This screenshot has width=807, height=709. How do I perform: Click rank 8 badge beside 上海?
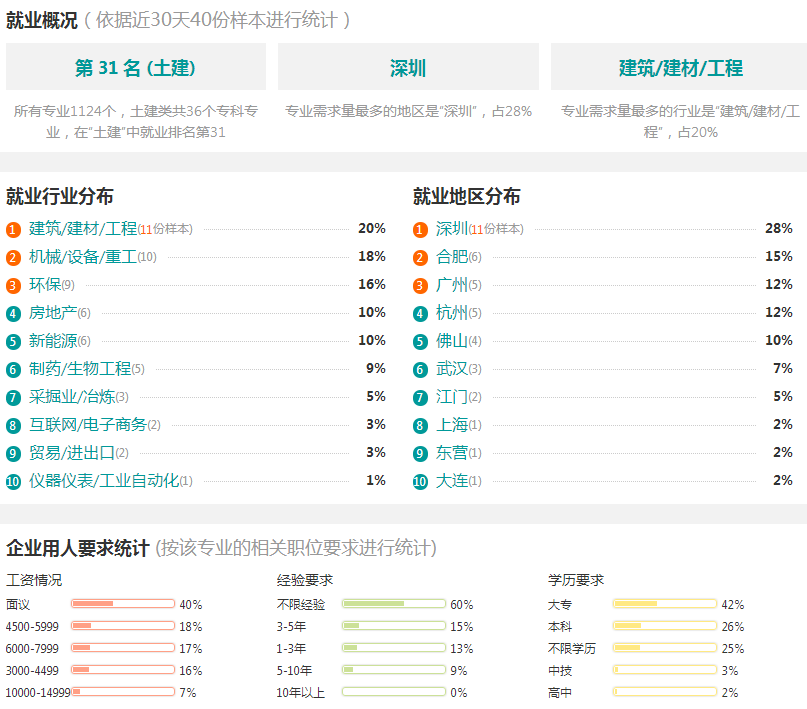click(x=420, y=426)
